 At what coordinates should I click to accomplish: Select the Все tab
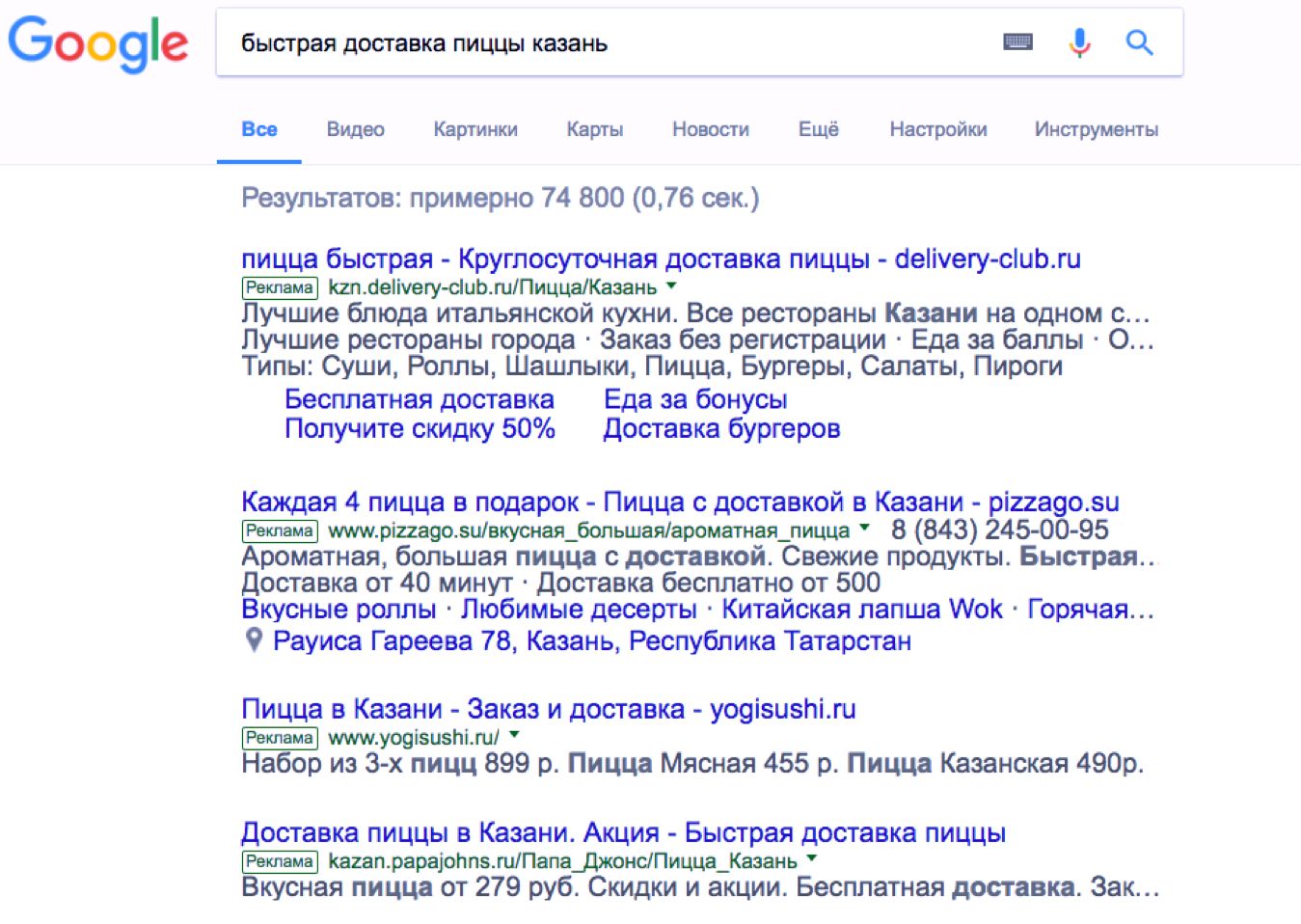[259, 129]
